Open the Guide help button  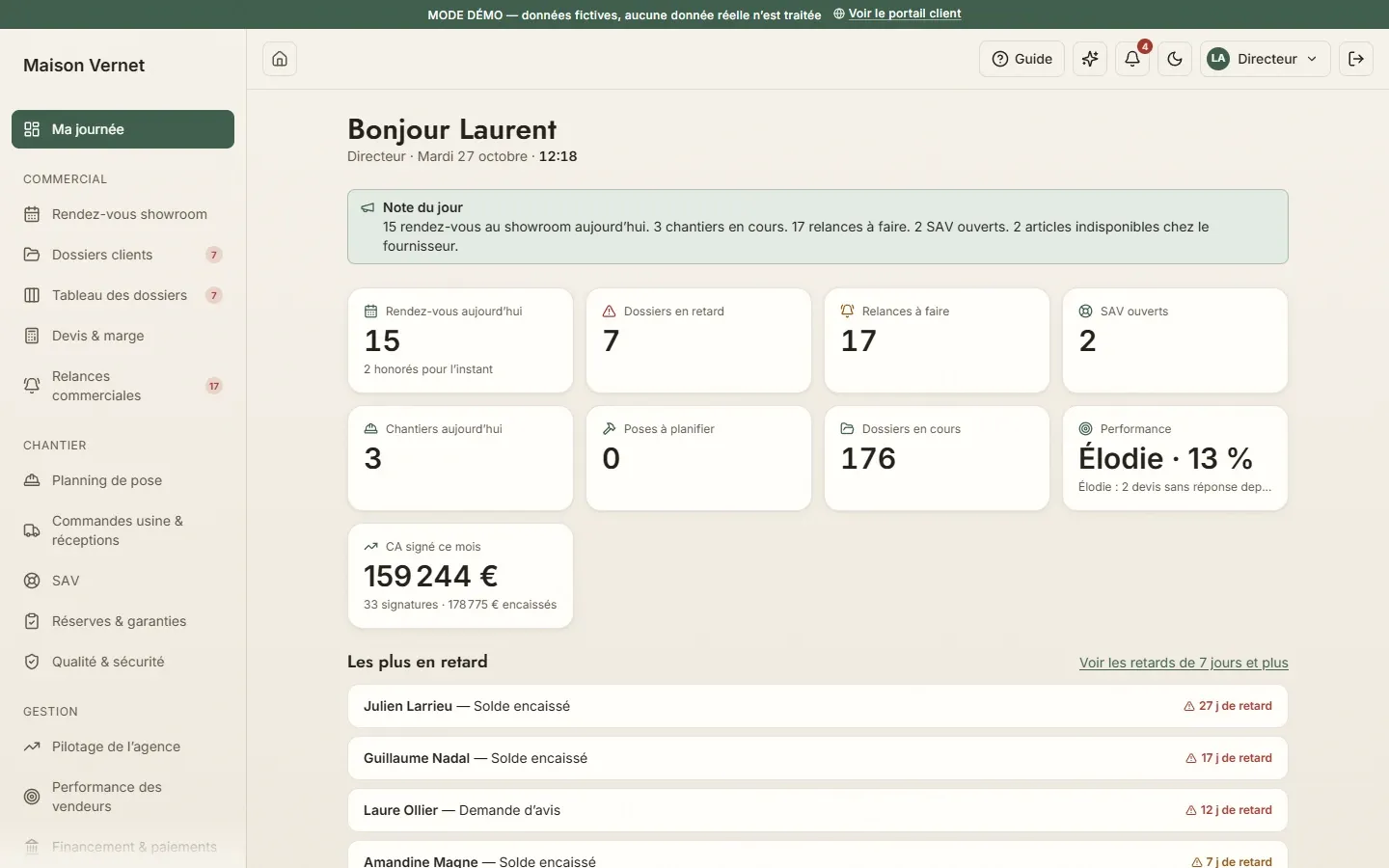coord(1021,59)
